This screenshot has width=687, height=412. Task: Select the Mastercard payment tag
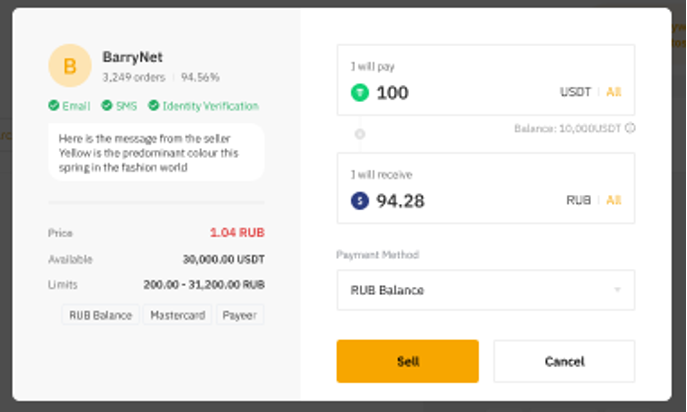(x=178, y=315)
